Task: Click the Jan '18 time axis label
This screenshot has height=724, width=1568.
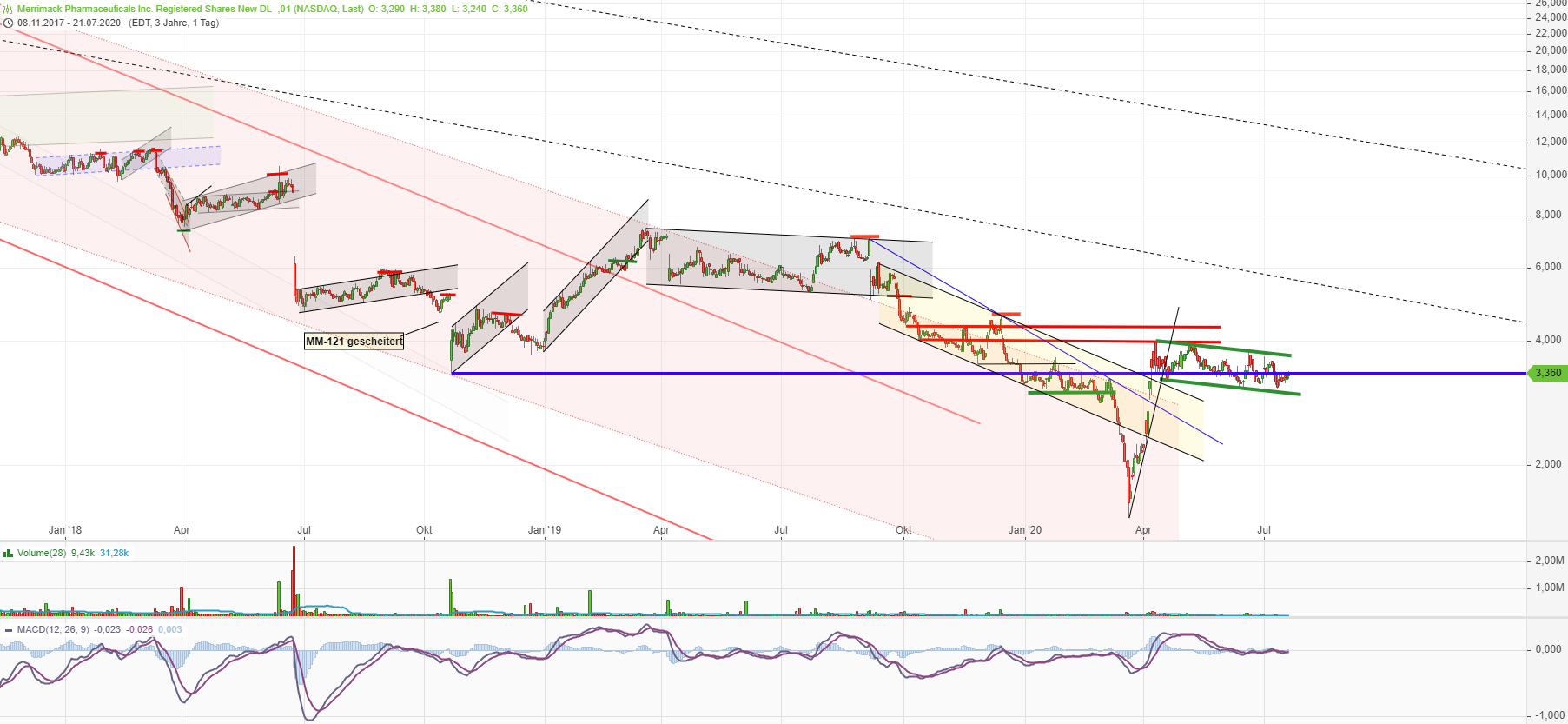Action: click(x=65, y=529)
